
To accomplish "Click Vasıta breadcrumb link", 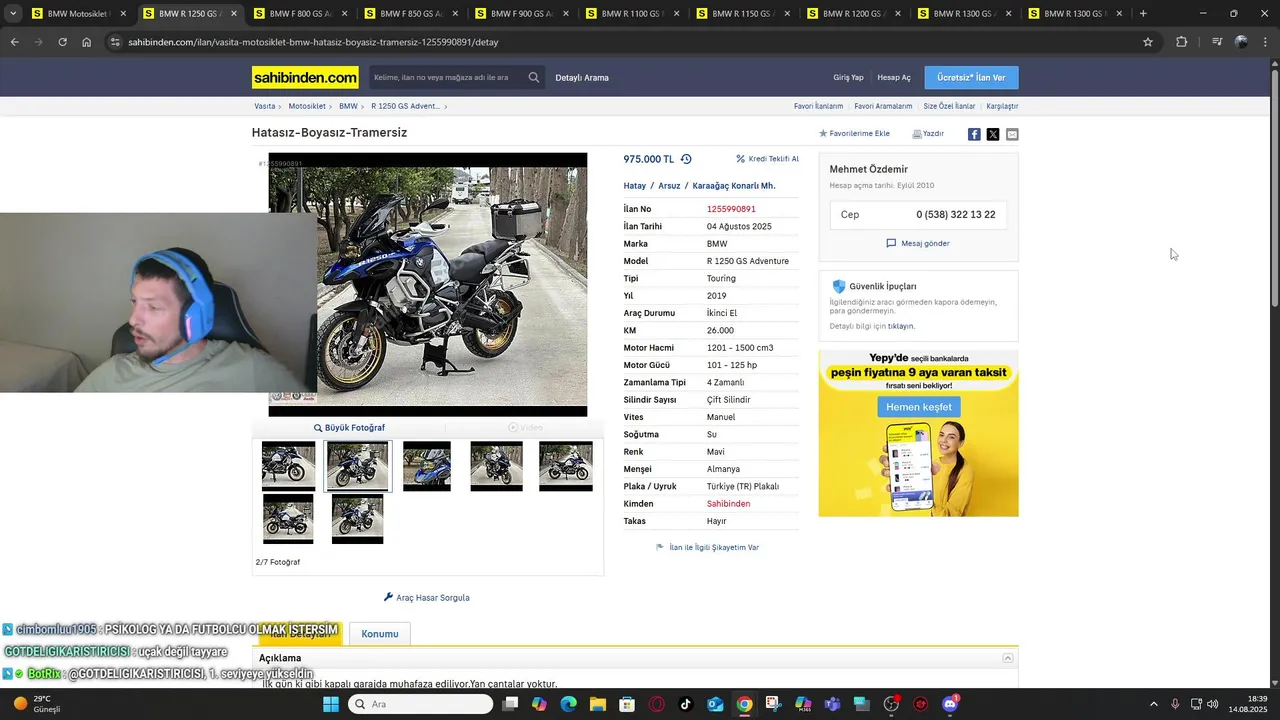I will [x=265, y=106].
